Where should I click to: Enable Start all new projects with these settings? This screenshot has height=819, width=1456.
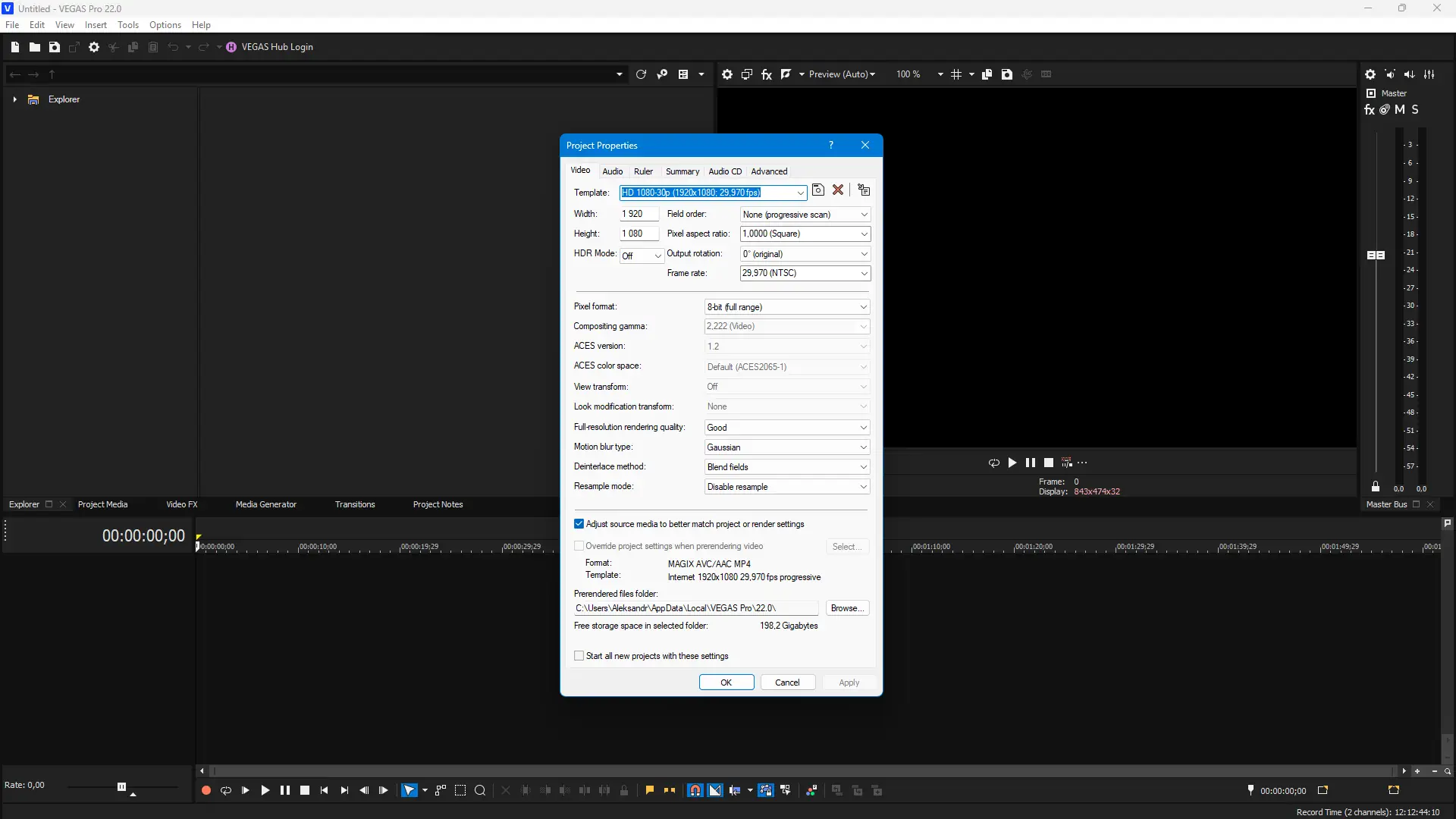[579, 656]
